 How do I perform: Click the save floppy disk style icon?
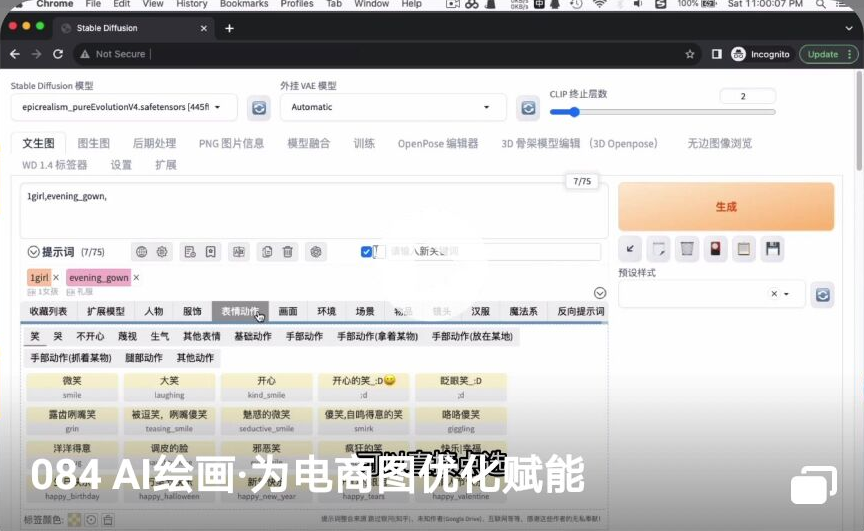tap(772, 249)
